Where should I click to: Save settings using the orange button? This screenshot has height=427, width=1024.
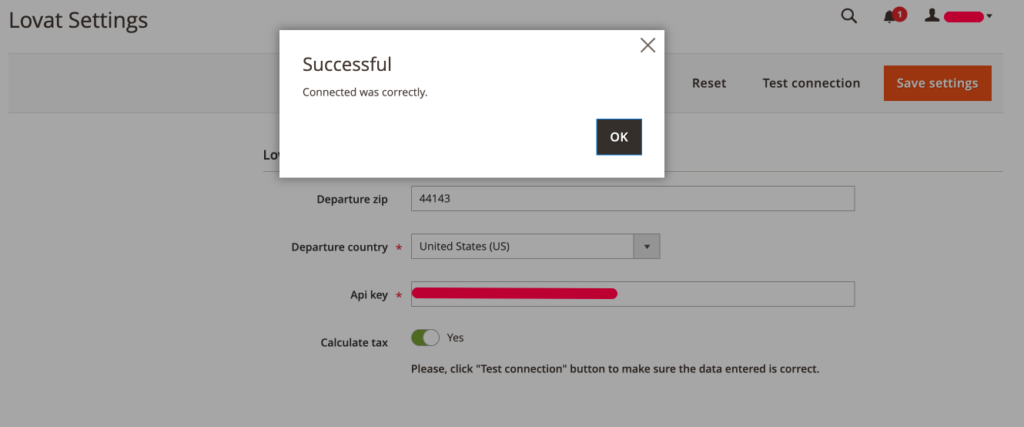[x=937, y=83]
